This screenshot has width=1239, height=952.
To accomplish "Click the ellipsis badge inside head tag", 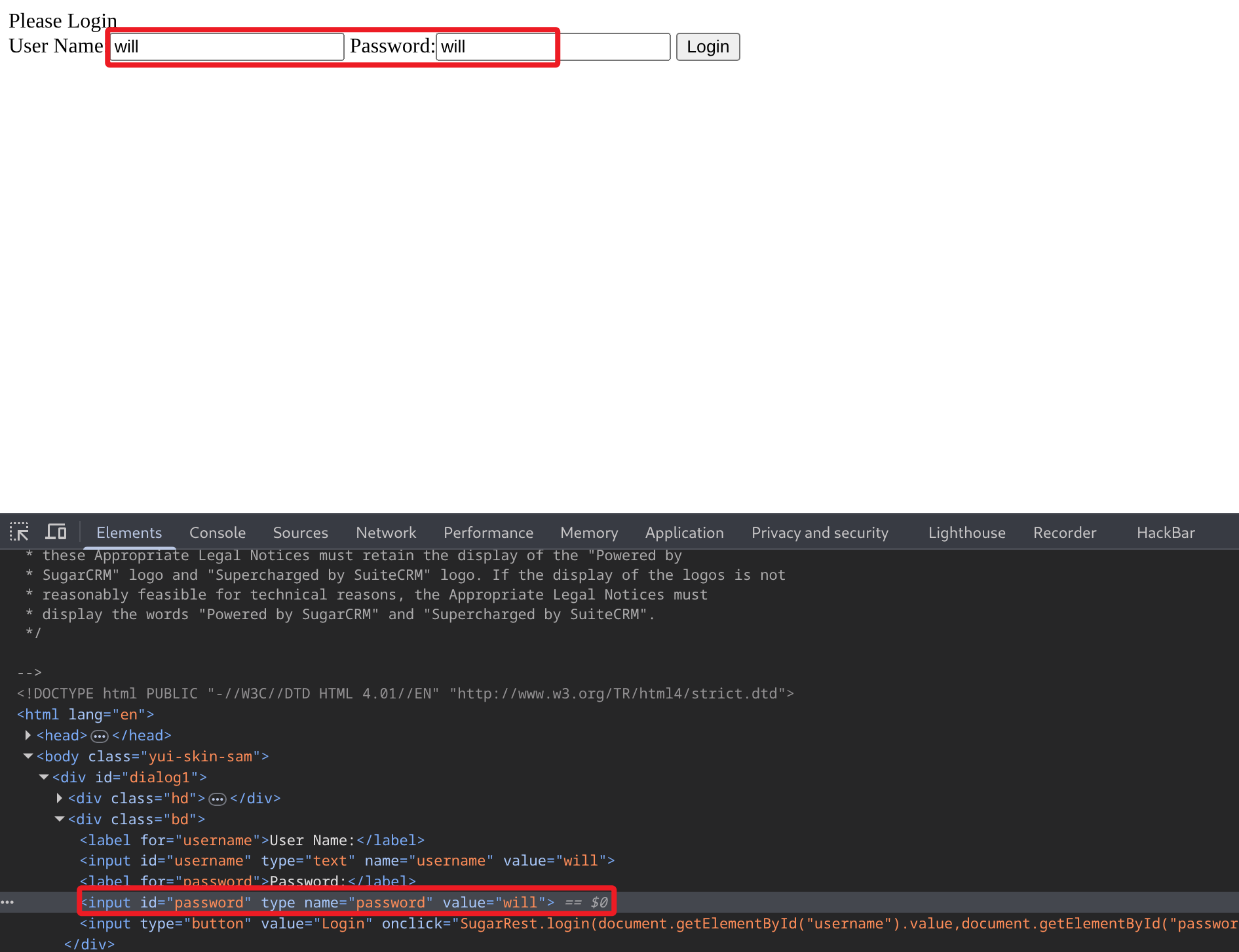I will tap(100, 736).
